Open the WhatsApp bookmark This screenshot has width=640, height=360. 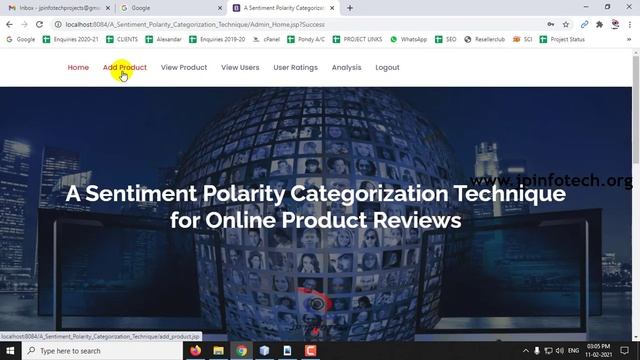(409, 39)
